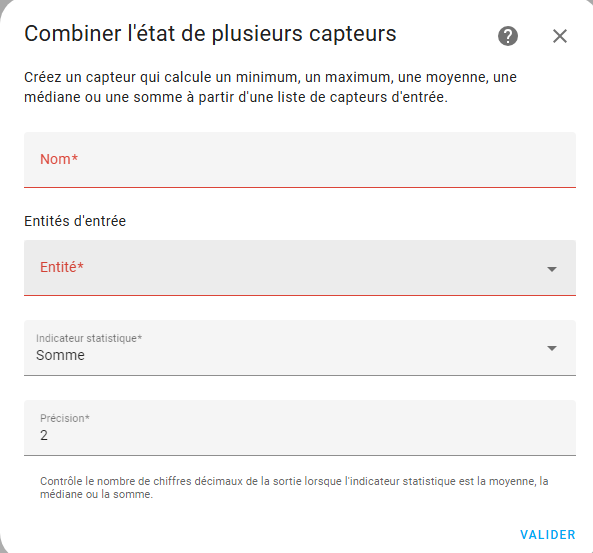Click the VALIDER button
Viewport: 593px width, 553px height.
point(548,534)
